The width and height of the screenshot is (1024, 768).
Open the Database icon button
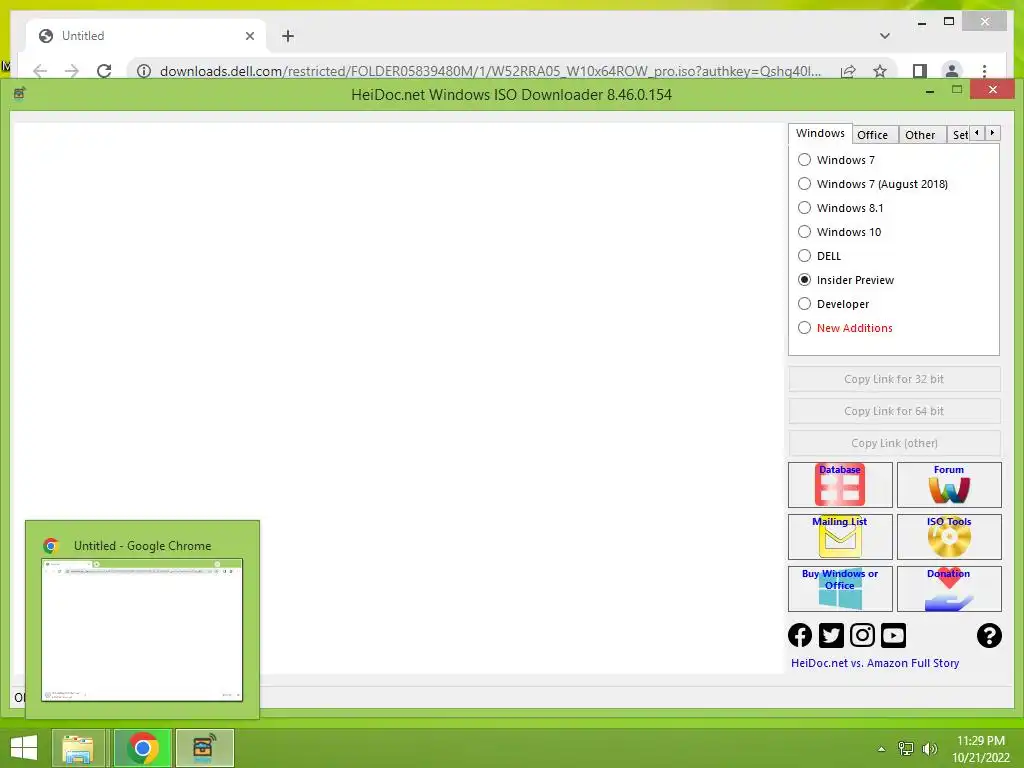click(840, 485)
